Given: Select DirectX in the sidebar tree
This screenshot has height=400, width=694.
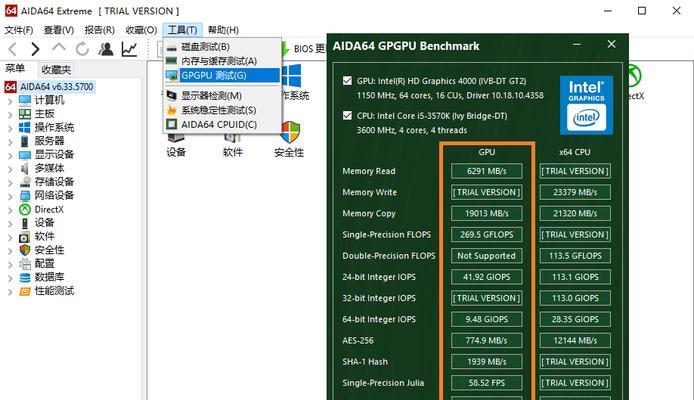Looking at the screenshot, I should [x=49, y=209].
